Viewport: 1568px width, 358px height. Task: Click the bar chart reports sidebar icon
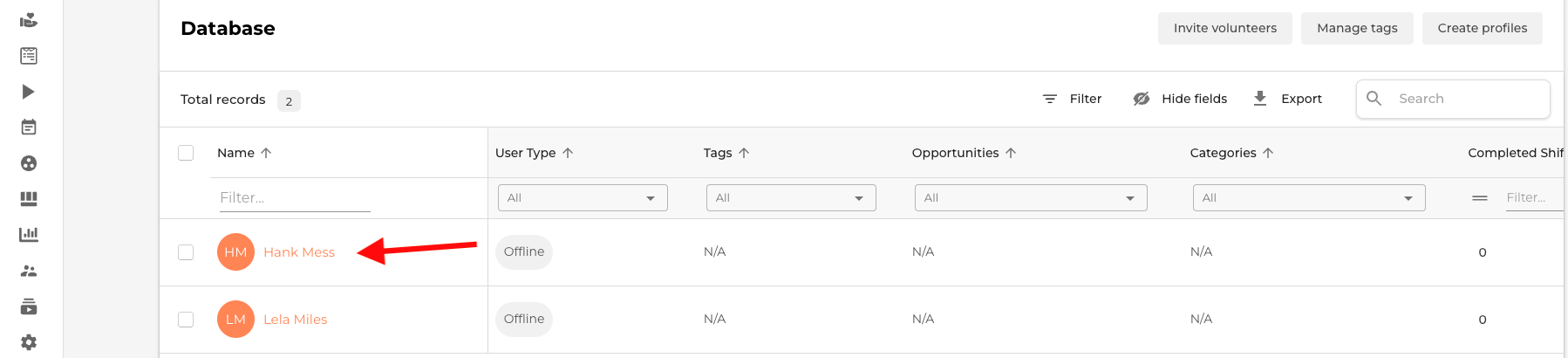click(x=29, y=235)
